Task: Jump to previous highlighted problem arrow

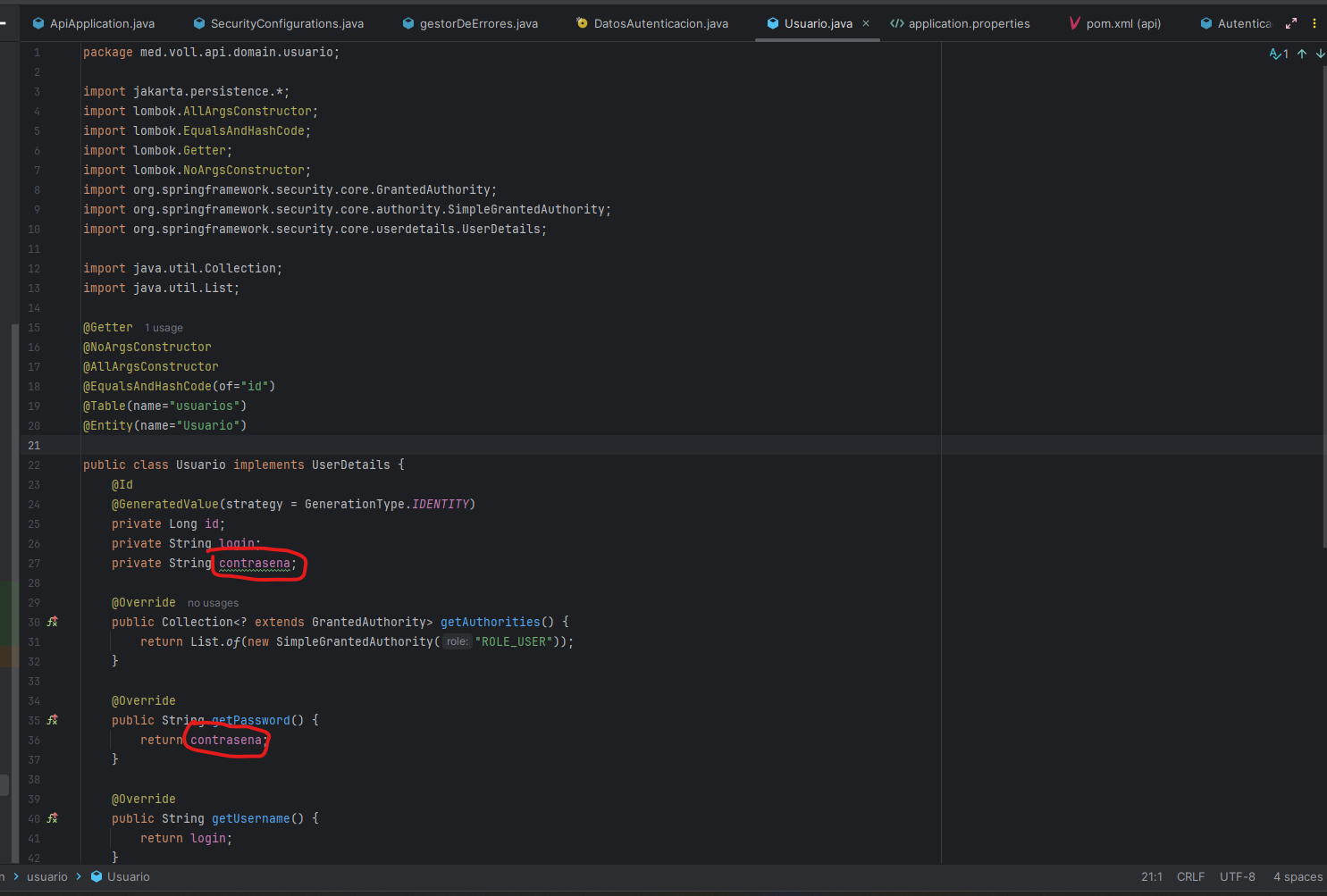Action: coord(1302,54)
